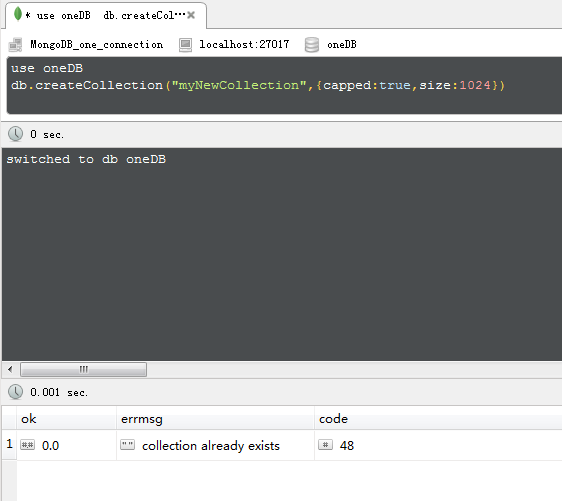The image size is (562, 501).
Task: Select the "use oneDB db.createCol..." query tab
Action: pyautogui.click(x=105, y=15)
